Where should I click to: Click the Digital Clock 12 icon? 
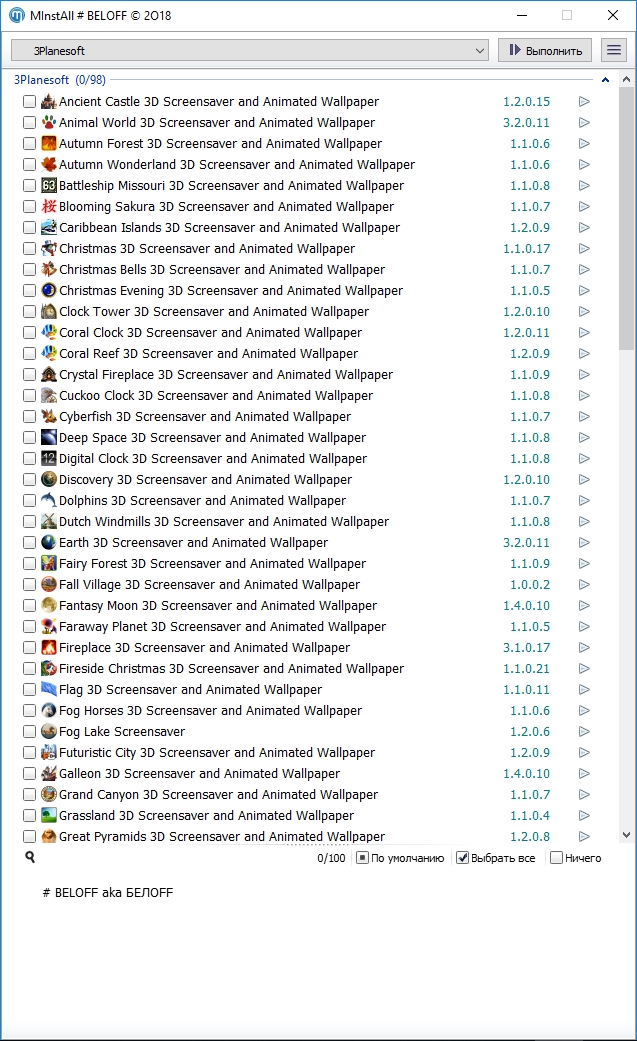[x=48, y=458]
